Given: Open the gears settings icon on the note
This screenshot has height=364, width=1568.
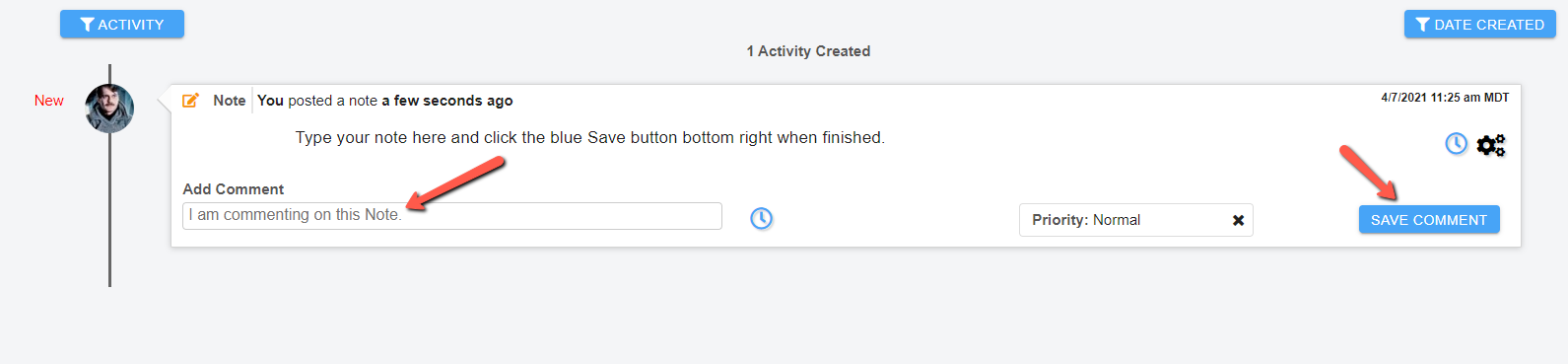Looking at the screenshot, I should tap(1491, 145).
